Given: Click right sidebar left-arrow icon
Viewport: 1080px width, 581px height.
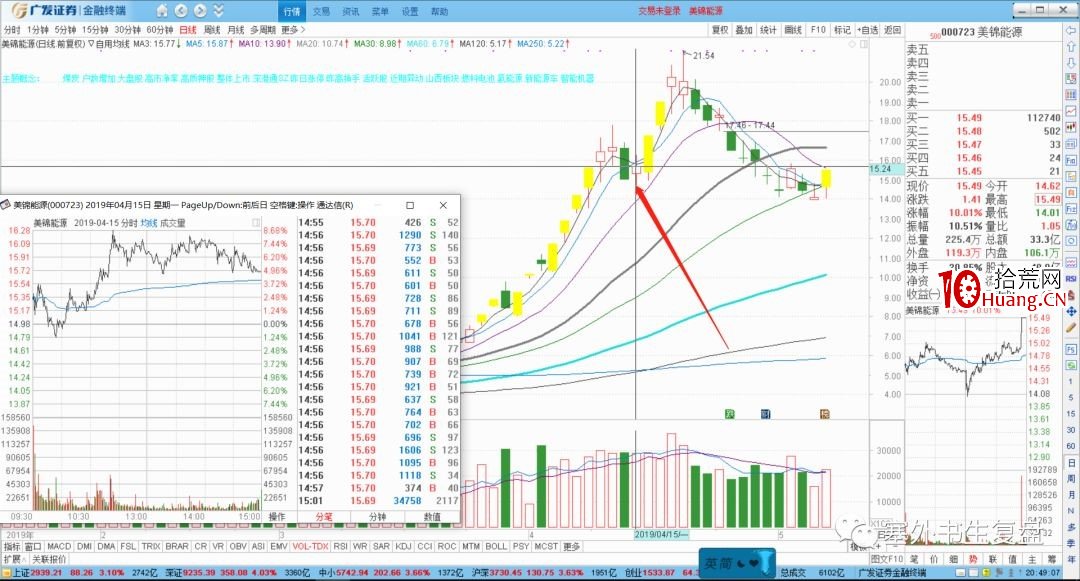Looking at the screenshot, I should click(x=1071, y=31).
